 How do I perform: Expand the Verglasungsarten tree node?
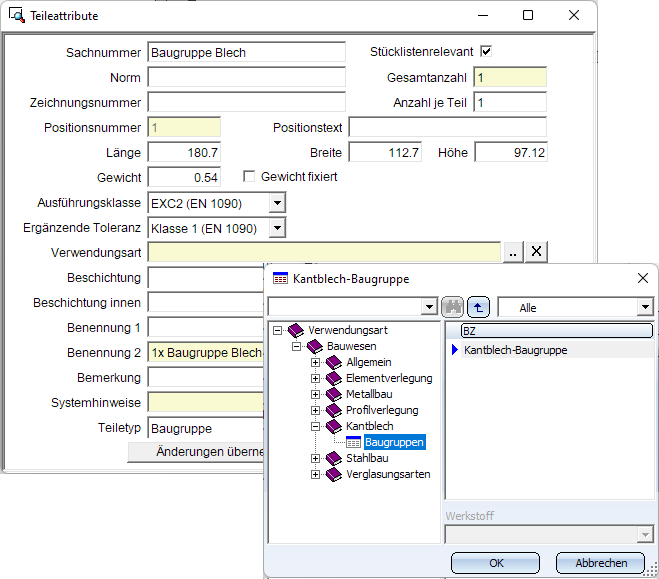pos(315,474)
